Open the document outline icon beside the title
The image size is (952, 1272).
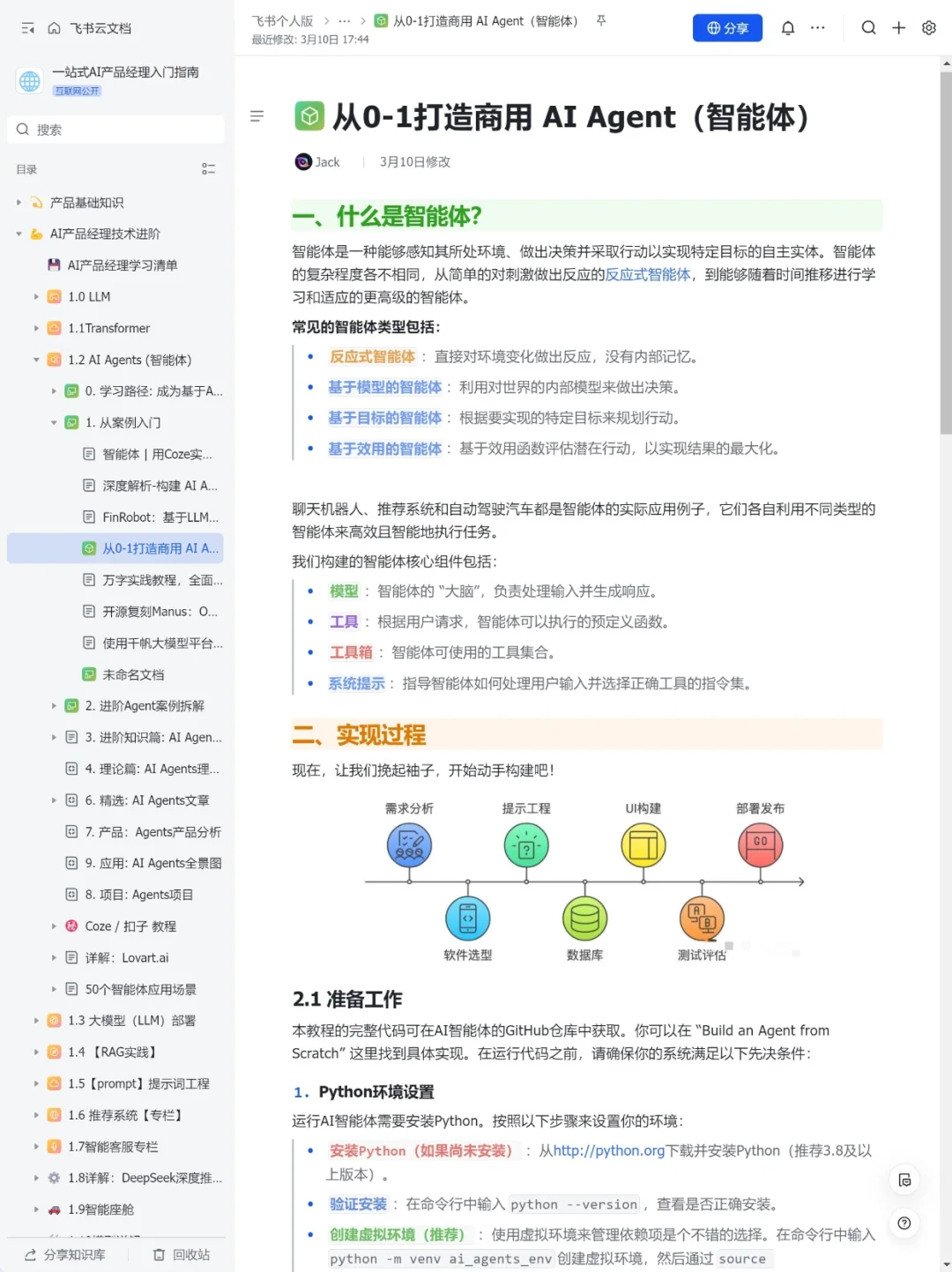coord(257,115)
